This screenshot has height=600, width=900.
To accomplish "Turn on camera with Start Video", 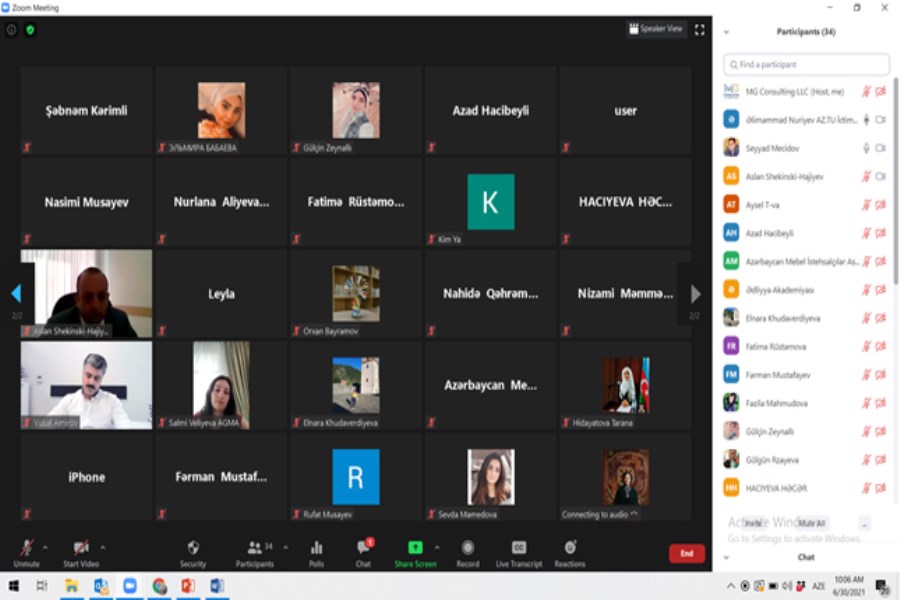I will [81, 552].
